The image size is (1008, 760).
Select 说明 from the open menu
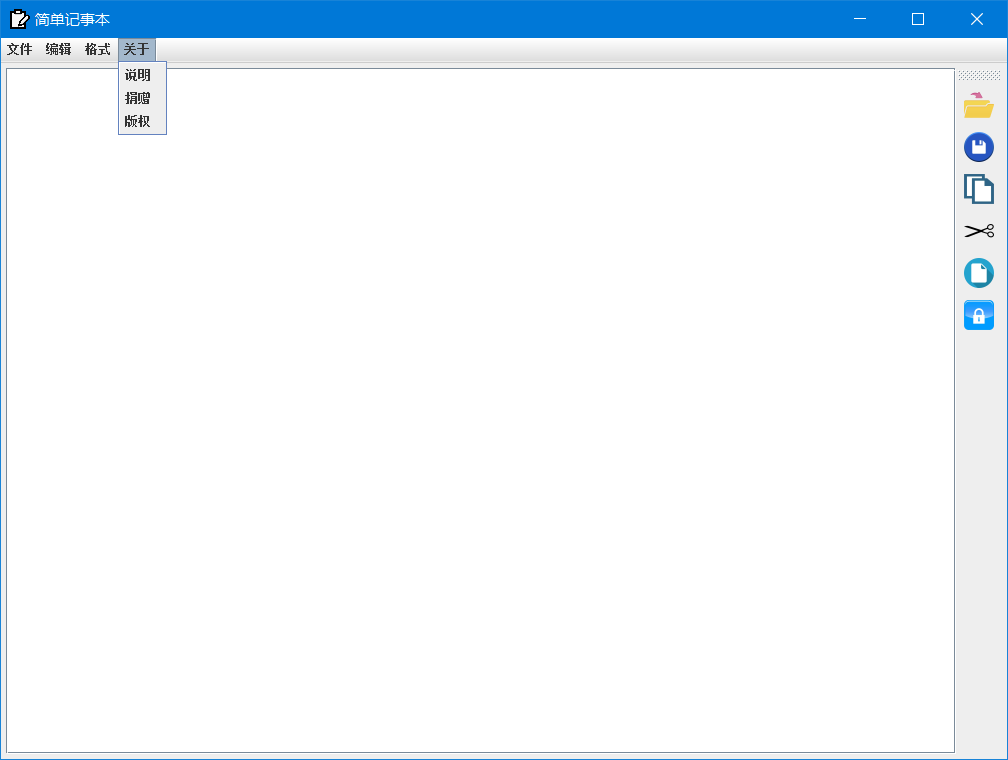pyautogui.click(x=136, y=74)
